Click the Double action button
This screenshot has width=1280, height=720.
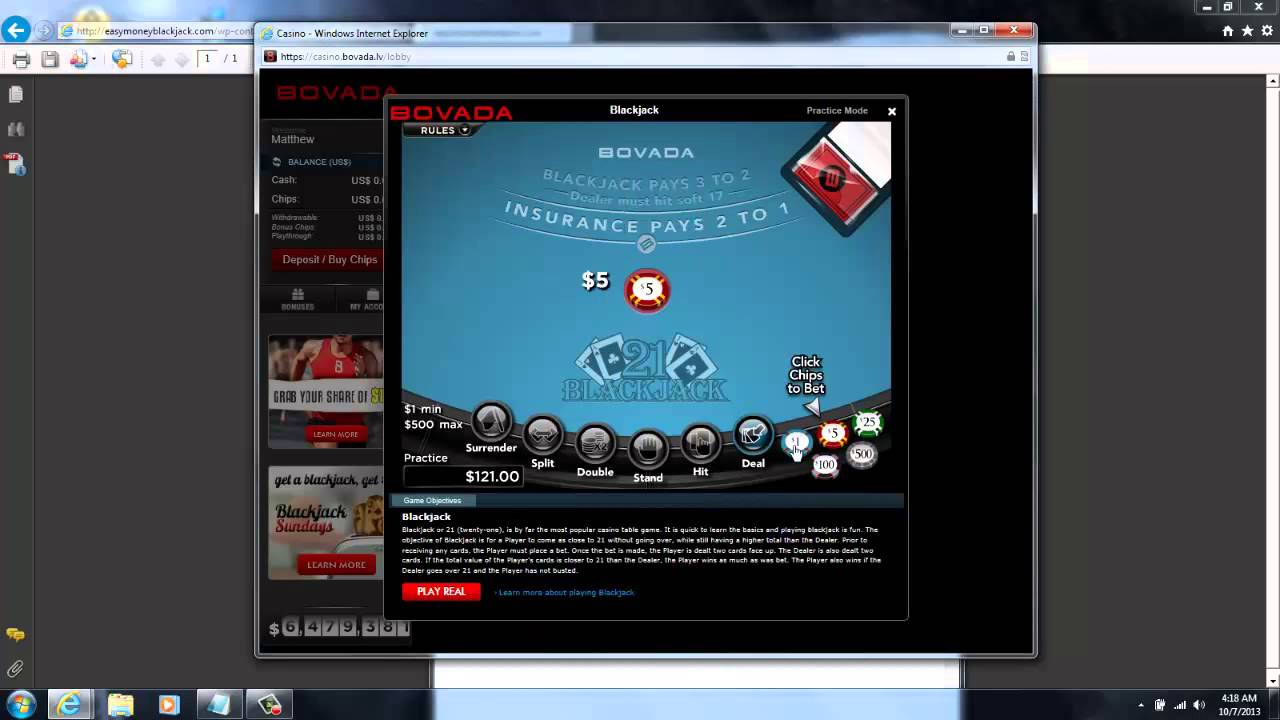click(x=595, y=444)
